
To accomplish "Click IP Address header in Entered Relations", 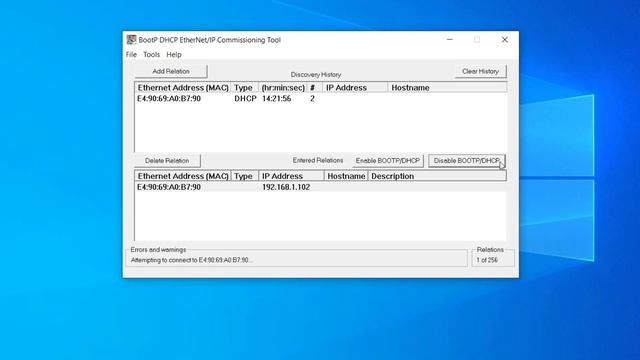I will coord(291,176).
